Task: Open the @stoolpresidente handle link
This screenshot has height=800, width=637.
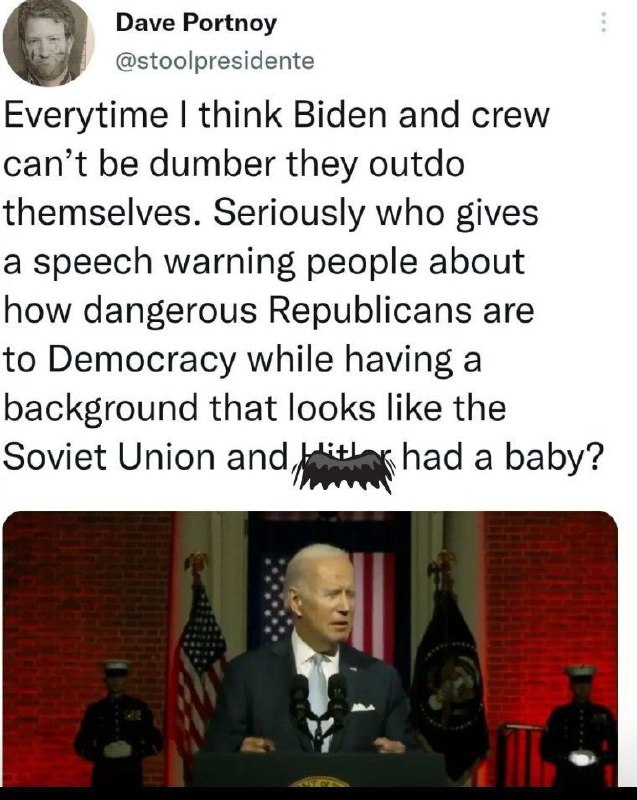Action: [215, 61]
